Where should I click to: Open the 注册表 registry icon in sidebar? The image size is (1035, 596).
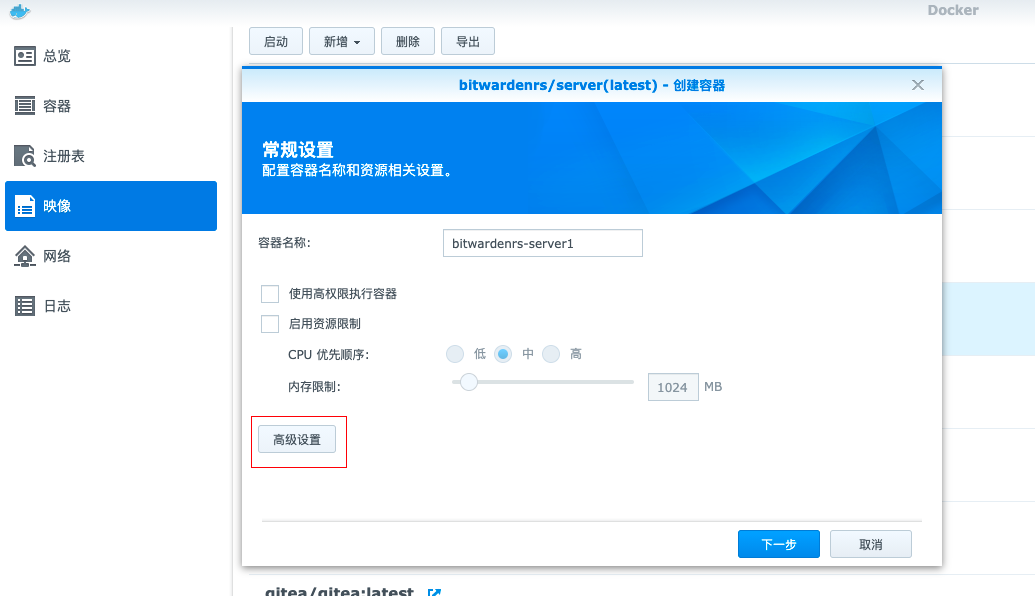(25, 156)
